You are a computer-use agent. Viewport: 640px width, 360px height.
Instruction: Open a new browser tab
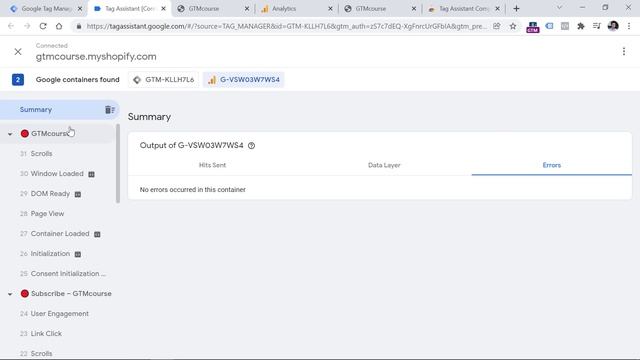click(x=516, y=9)
